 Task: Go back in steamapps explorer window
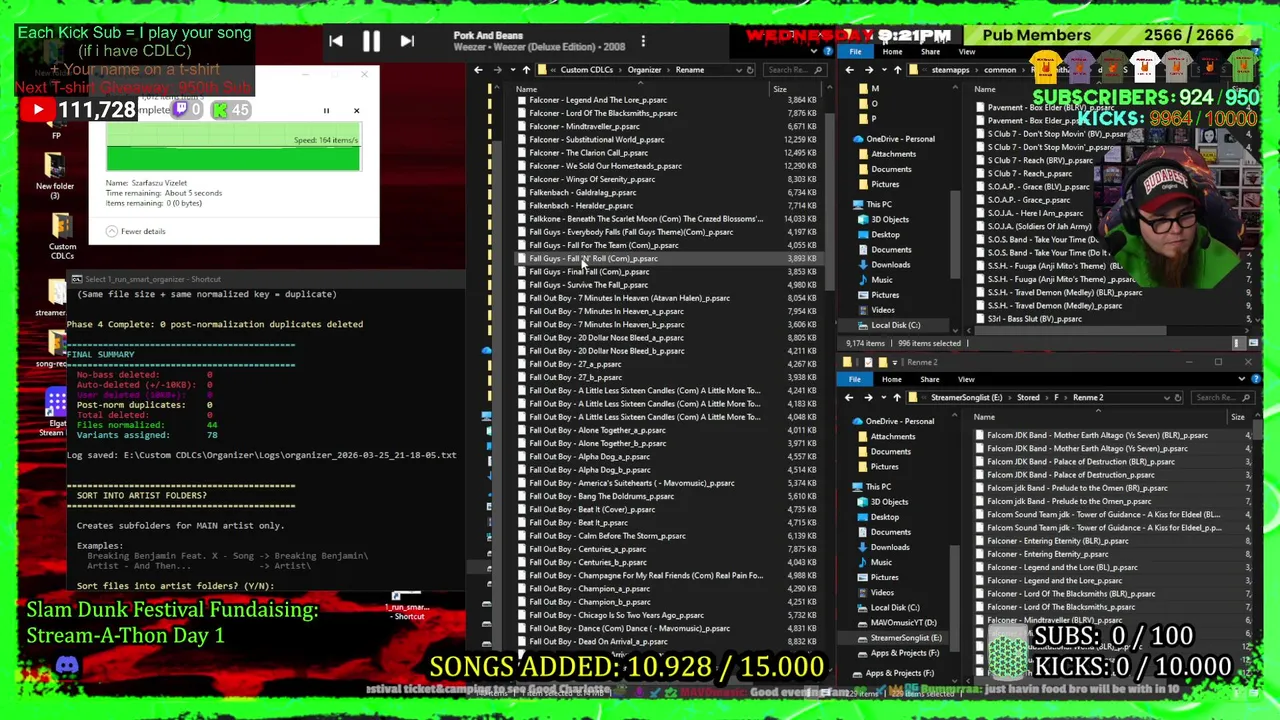pos(849,70)
